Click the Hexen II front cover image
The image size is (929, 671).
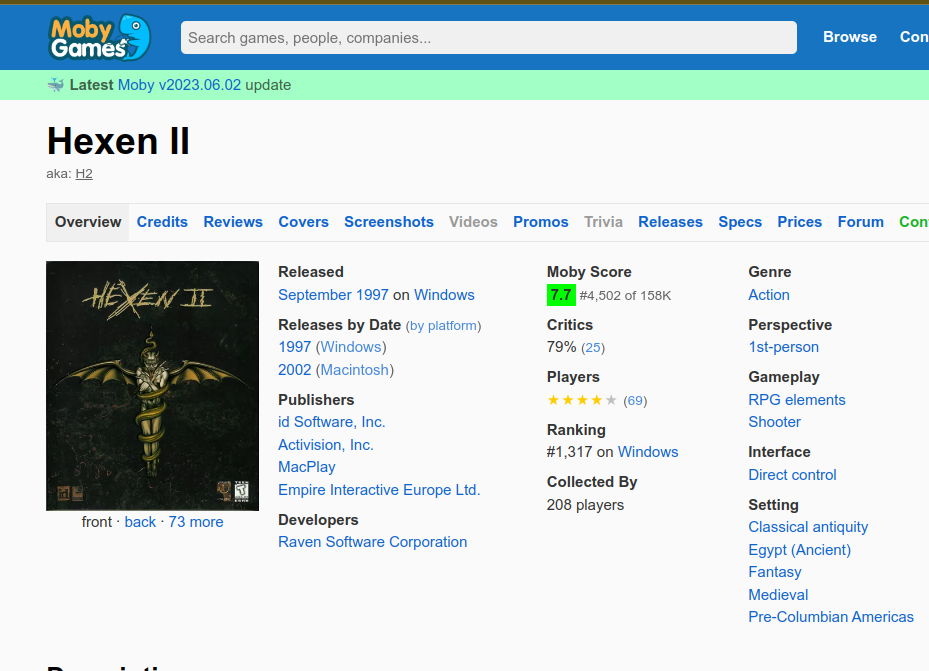click(x=152, y=386)
